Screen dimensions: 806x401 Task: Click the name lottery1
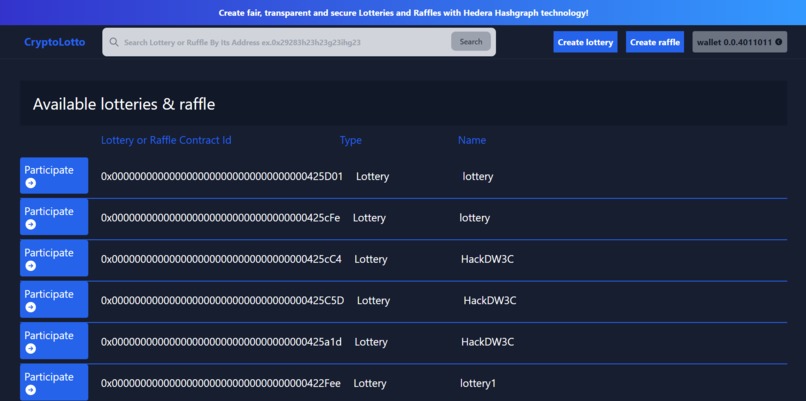[478, 384]
